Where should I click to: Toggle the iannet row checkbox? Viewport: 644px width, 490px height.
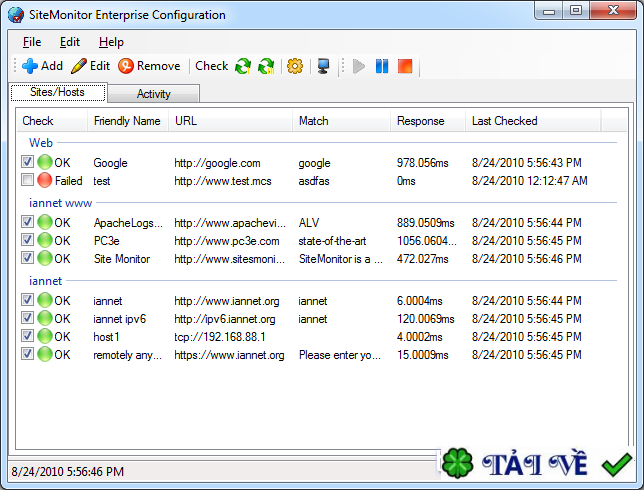pyautogui.click(x=28, y=300)
